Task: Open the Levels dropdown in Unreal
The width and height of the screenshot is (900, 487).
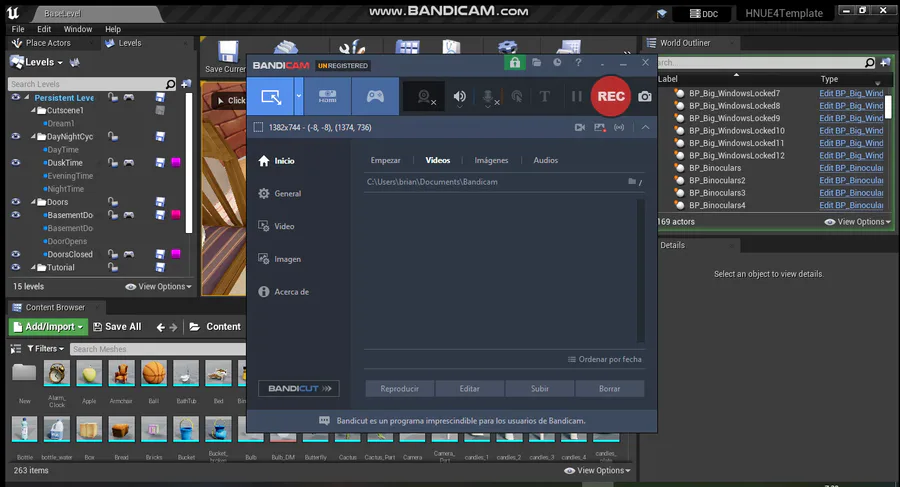Action: tap(37, 62)
